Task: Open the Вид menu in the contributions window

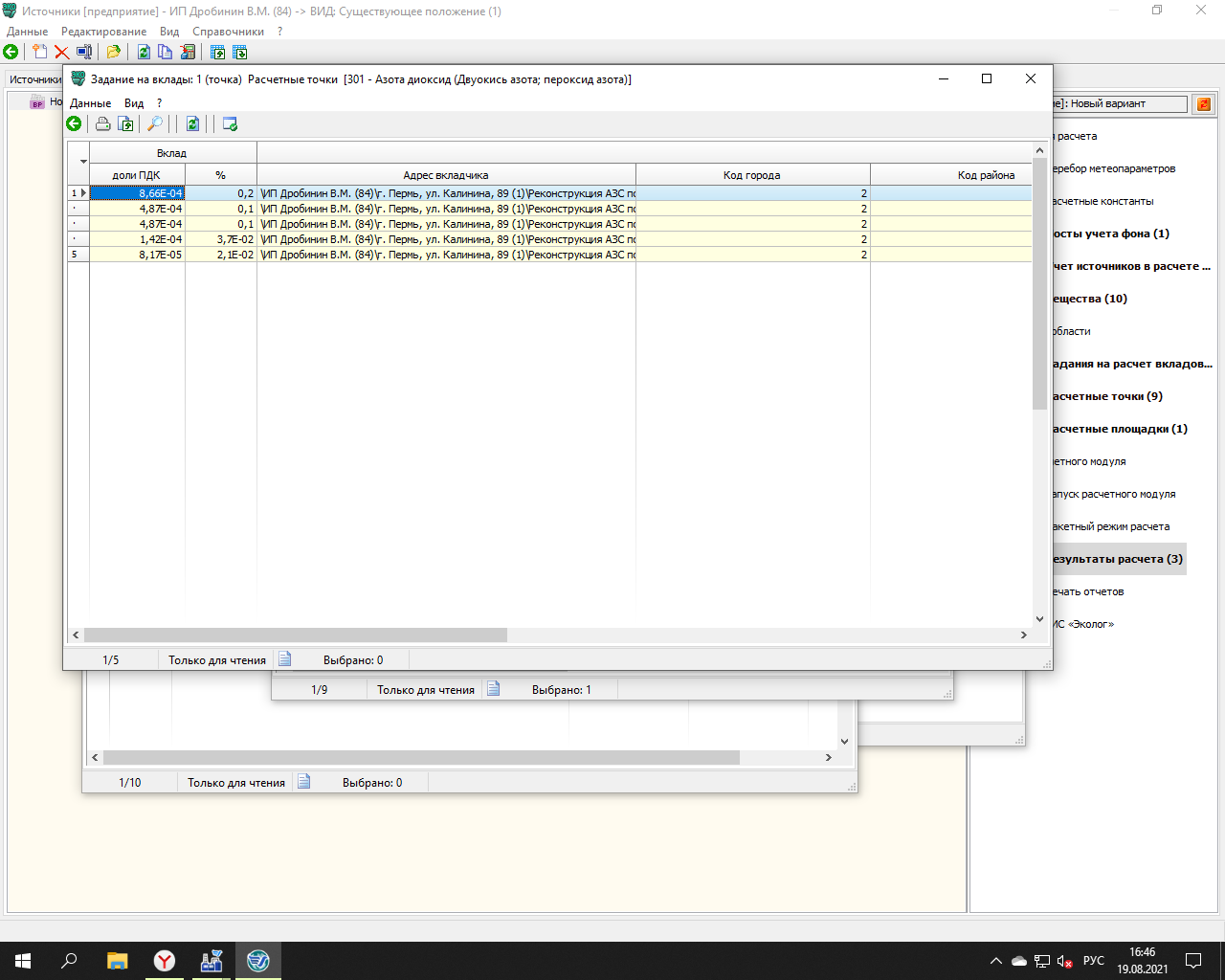Action: tap(134, 102)
